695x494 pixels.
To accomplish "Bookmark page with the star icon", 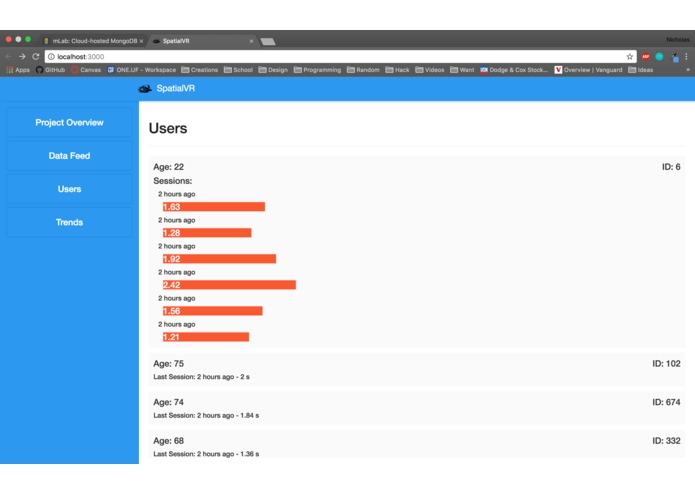I will coord(629,57).
